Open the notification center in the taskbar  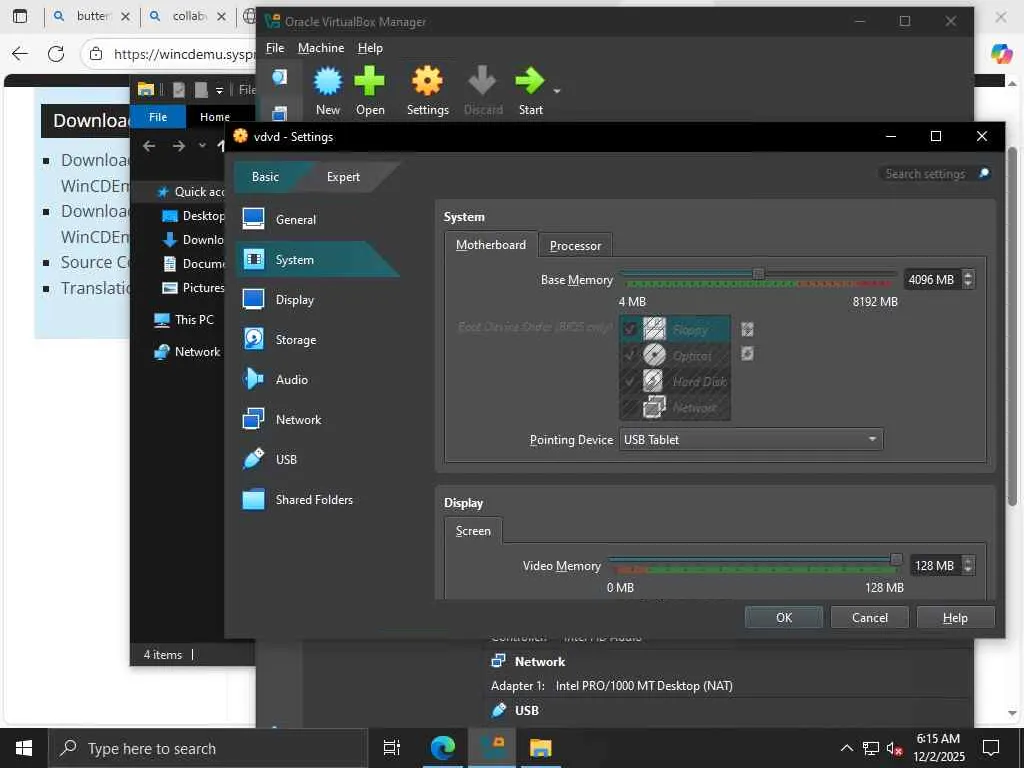click(991, 748)
